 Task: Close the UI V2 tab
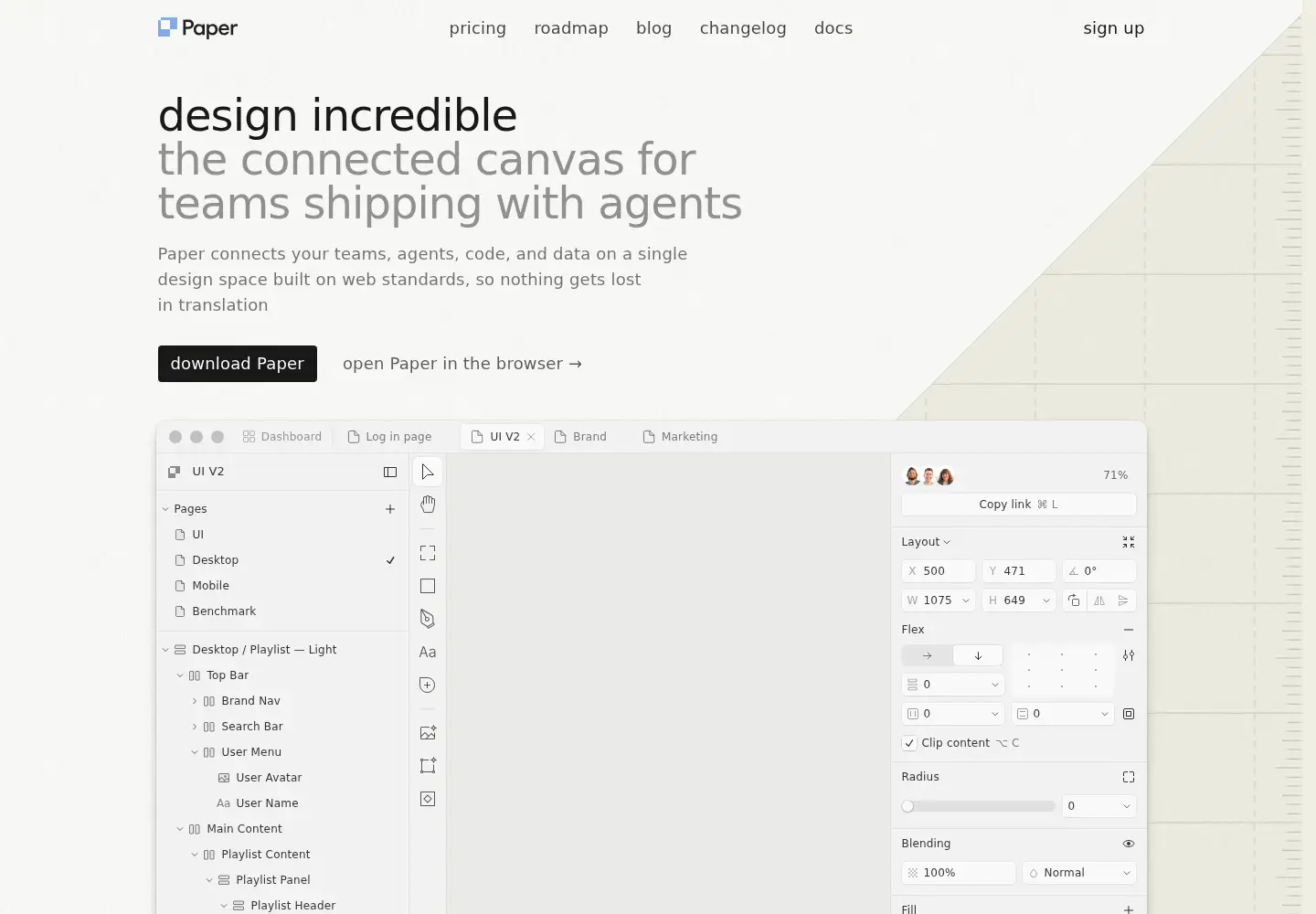[531, 437]
